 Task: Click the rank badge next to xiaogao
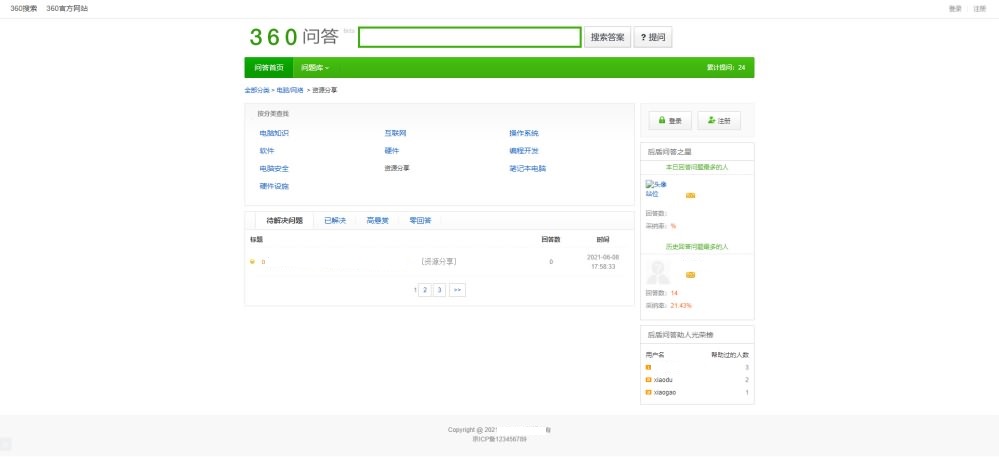[x=649, y=392]
